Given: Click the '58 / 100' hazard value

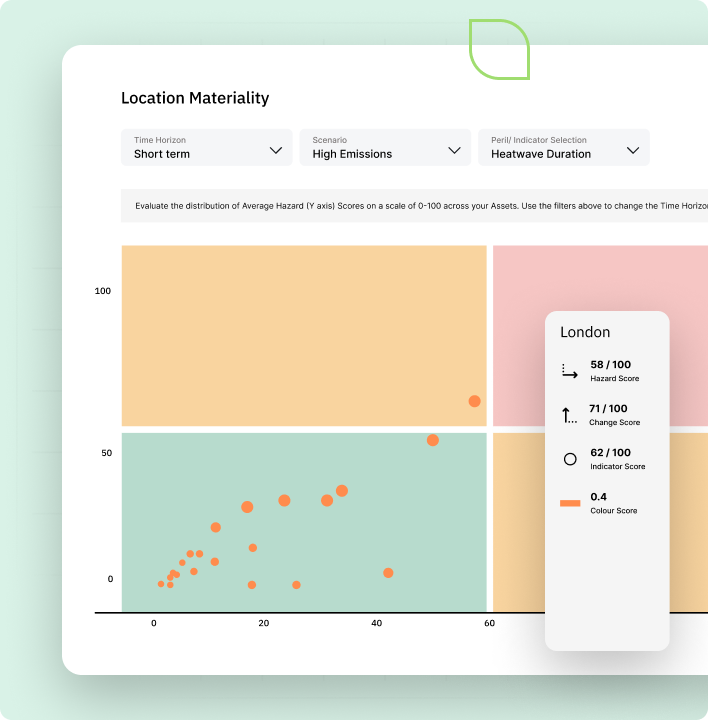Looking at the screenshot, I should tap(611, 365).
